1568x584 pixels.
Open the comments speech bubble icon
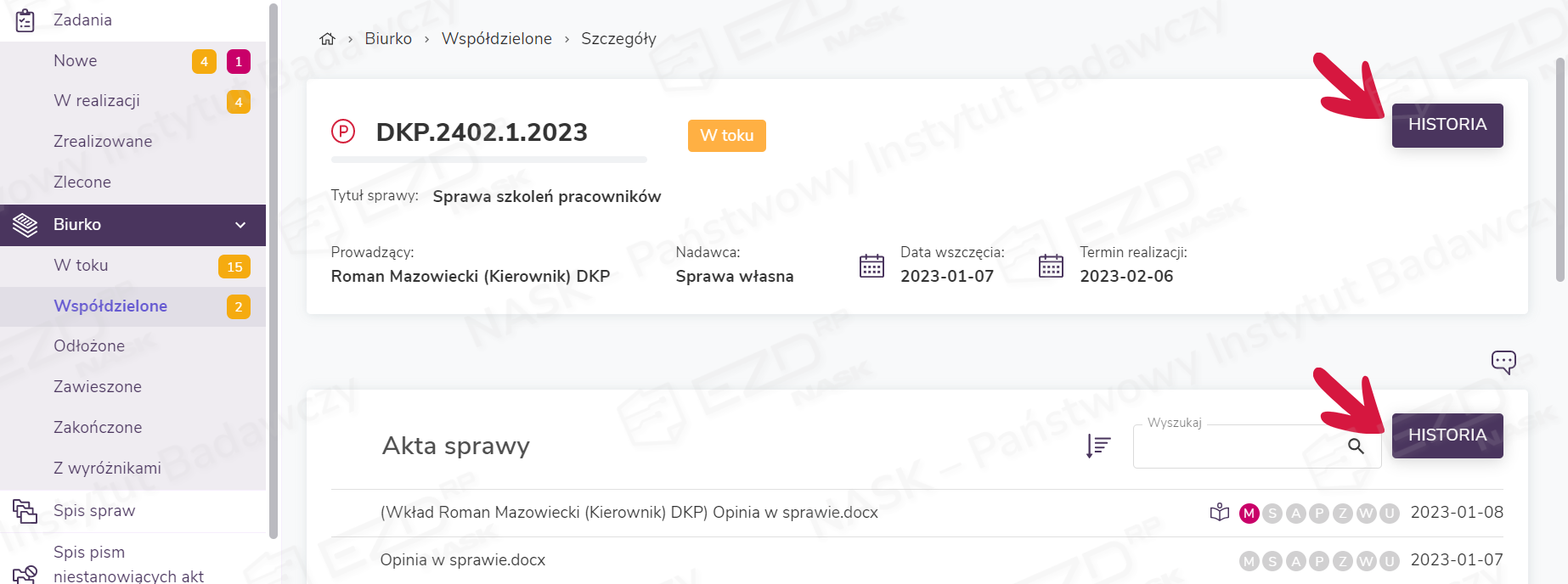point(1503,362)
